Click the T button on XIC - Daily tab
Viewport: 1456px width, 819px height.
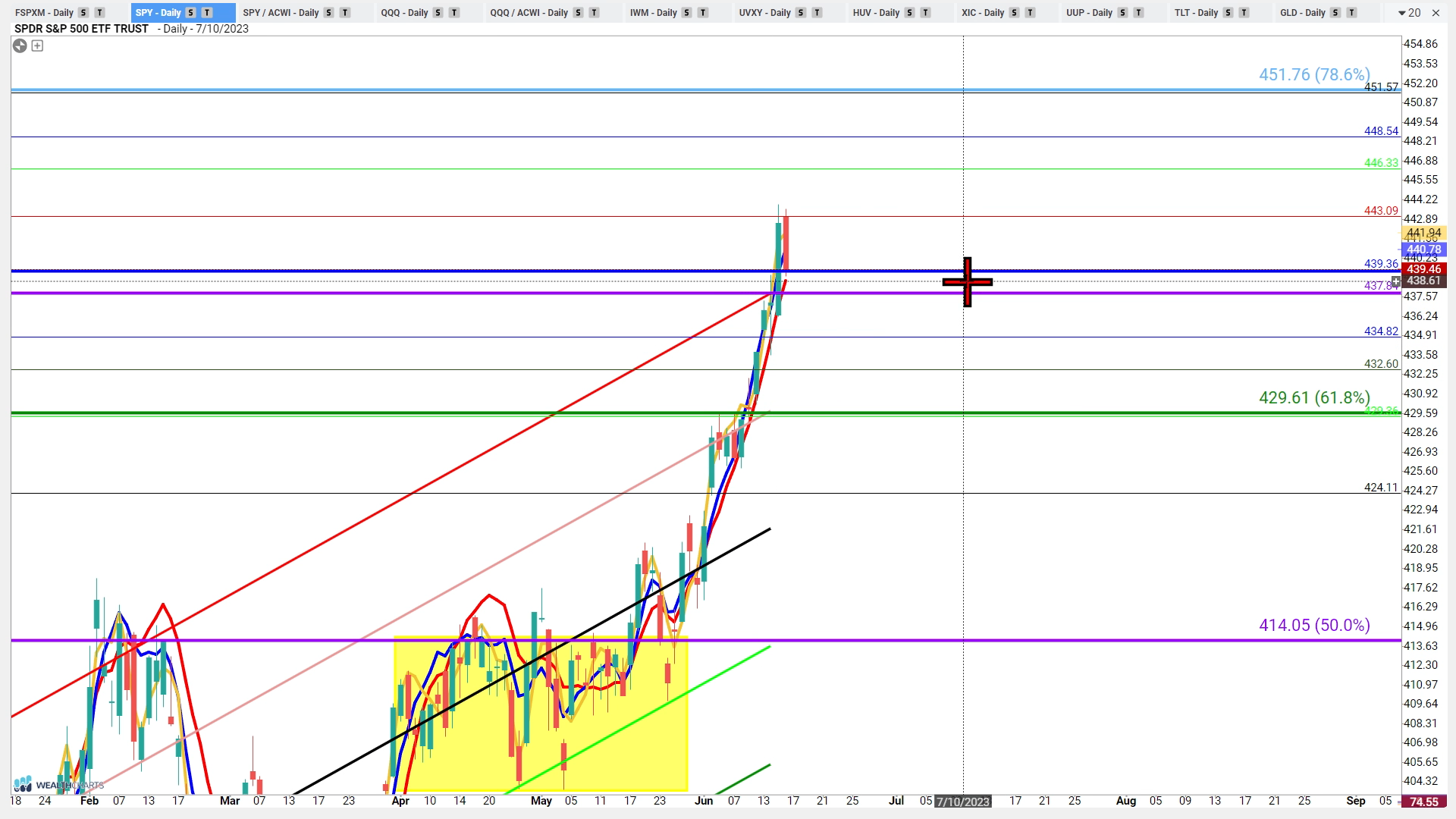[x=1030, y=13]
